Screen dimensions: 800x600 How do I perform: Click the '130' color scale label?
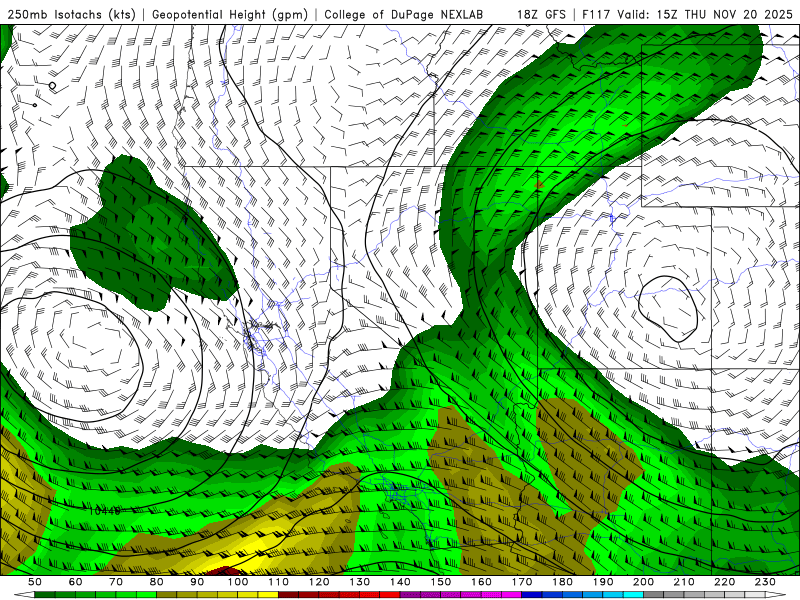pos(360,582)
